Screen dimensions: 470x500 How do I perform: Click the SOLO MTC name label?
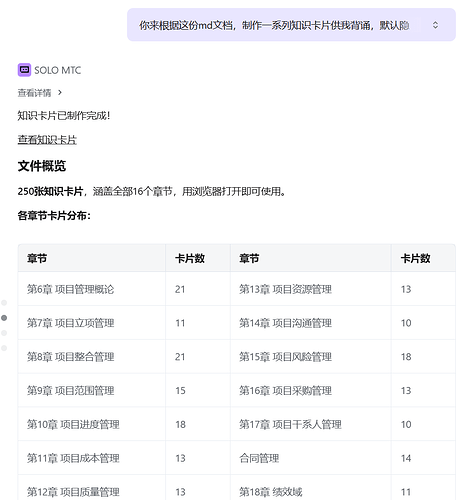click(x=57, y=70)
